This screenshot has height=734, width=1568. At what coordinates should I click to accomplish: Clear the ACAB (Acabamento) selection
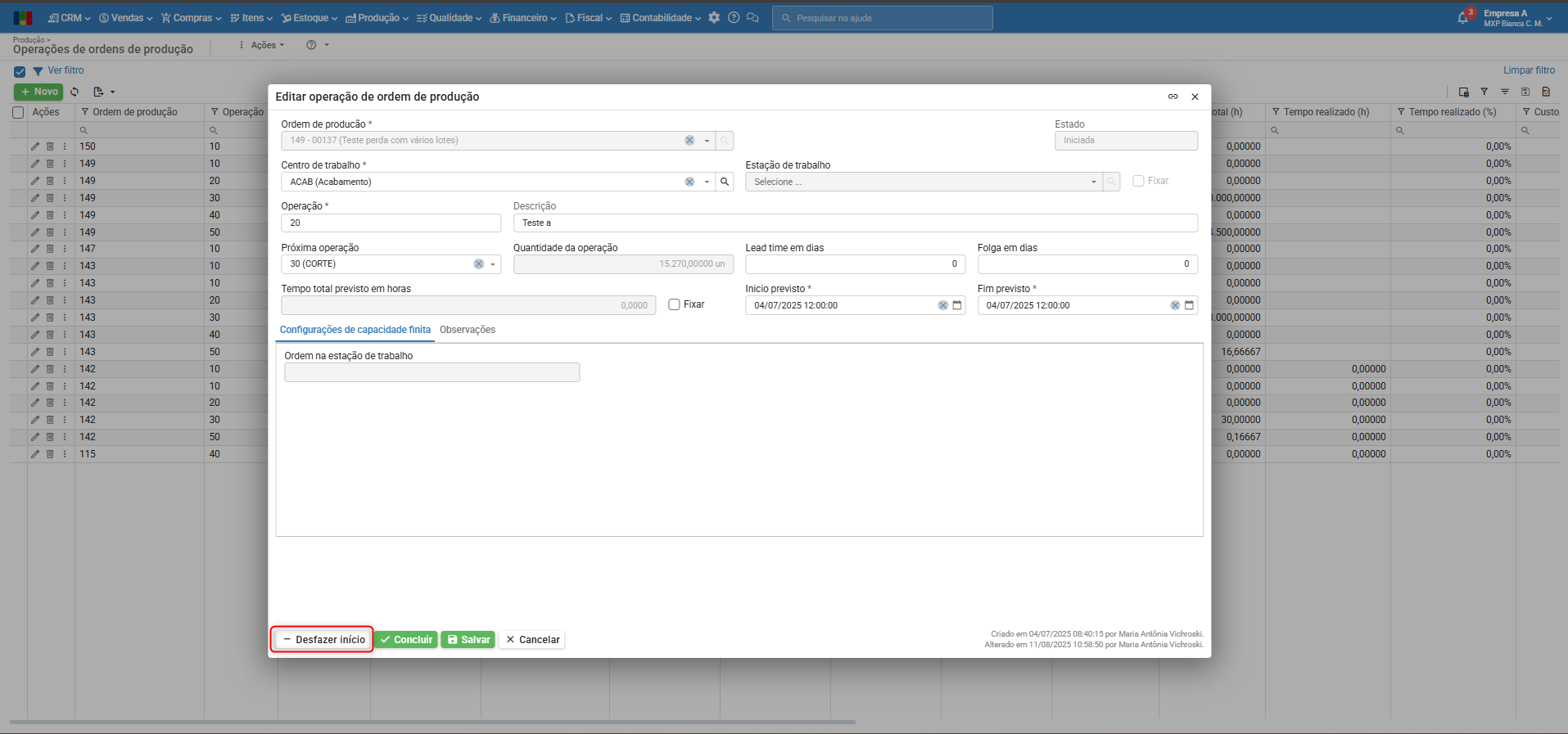(x=689, y=182)
